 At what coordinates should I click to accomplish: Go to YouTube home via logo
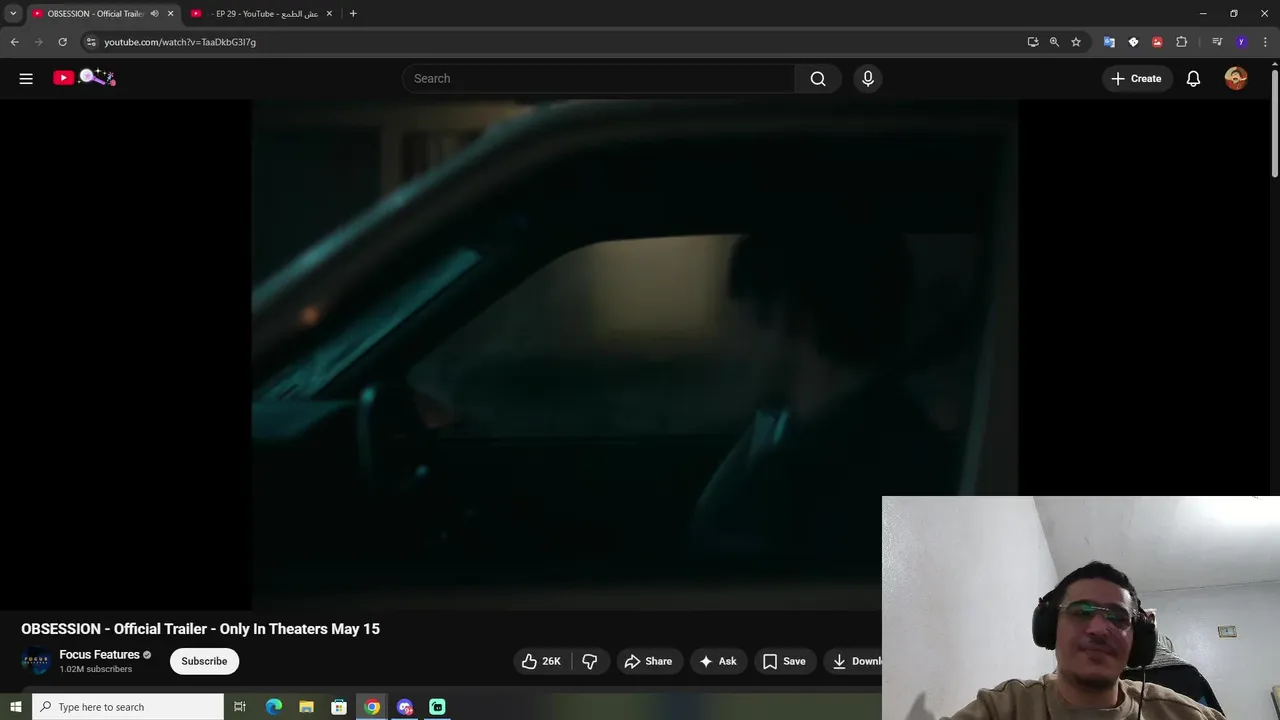click(x=85, y=78)
